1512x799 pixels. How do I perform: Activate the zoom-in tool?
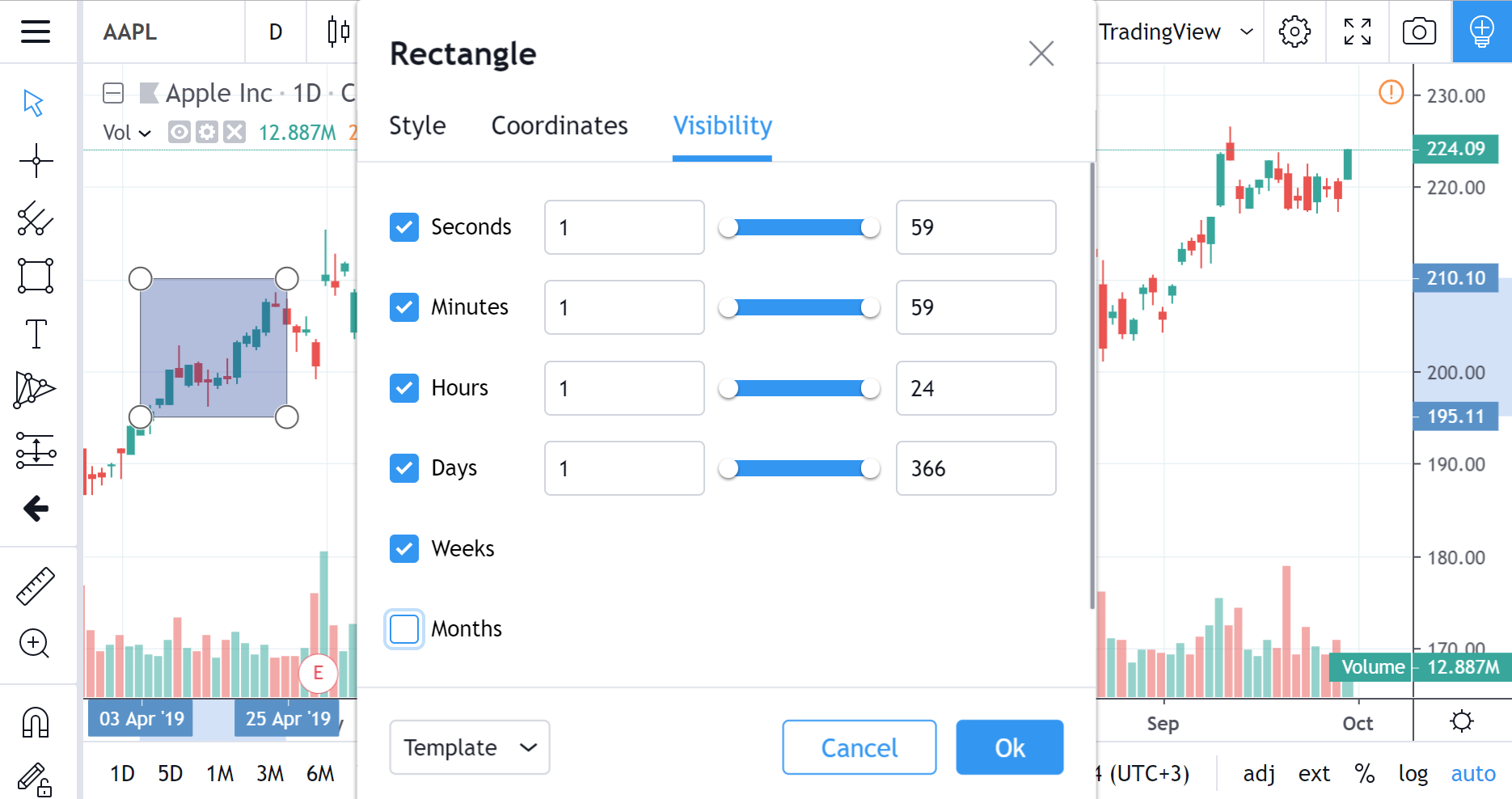pos(36,644)
